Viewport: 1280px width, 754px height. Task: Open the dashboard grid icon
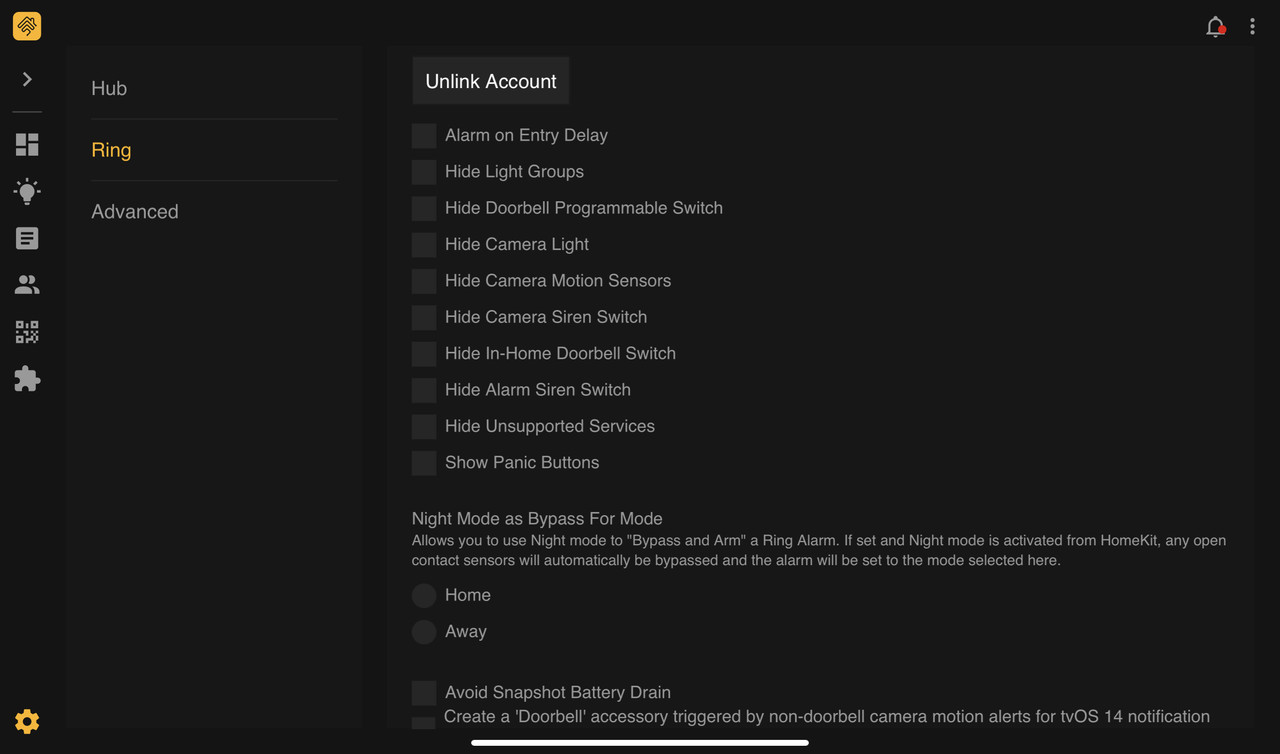click(x=27, y=145)
